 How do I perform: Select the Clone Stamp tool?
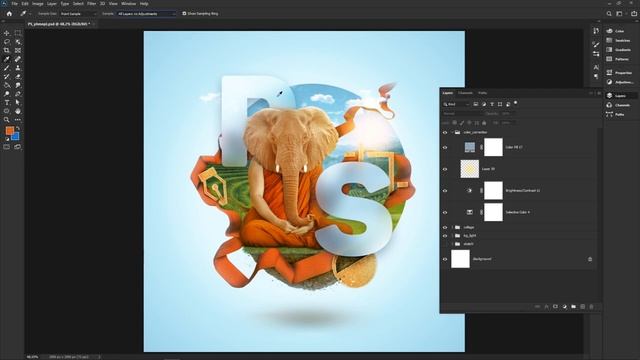[18, 68]
